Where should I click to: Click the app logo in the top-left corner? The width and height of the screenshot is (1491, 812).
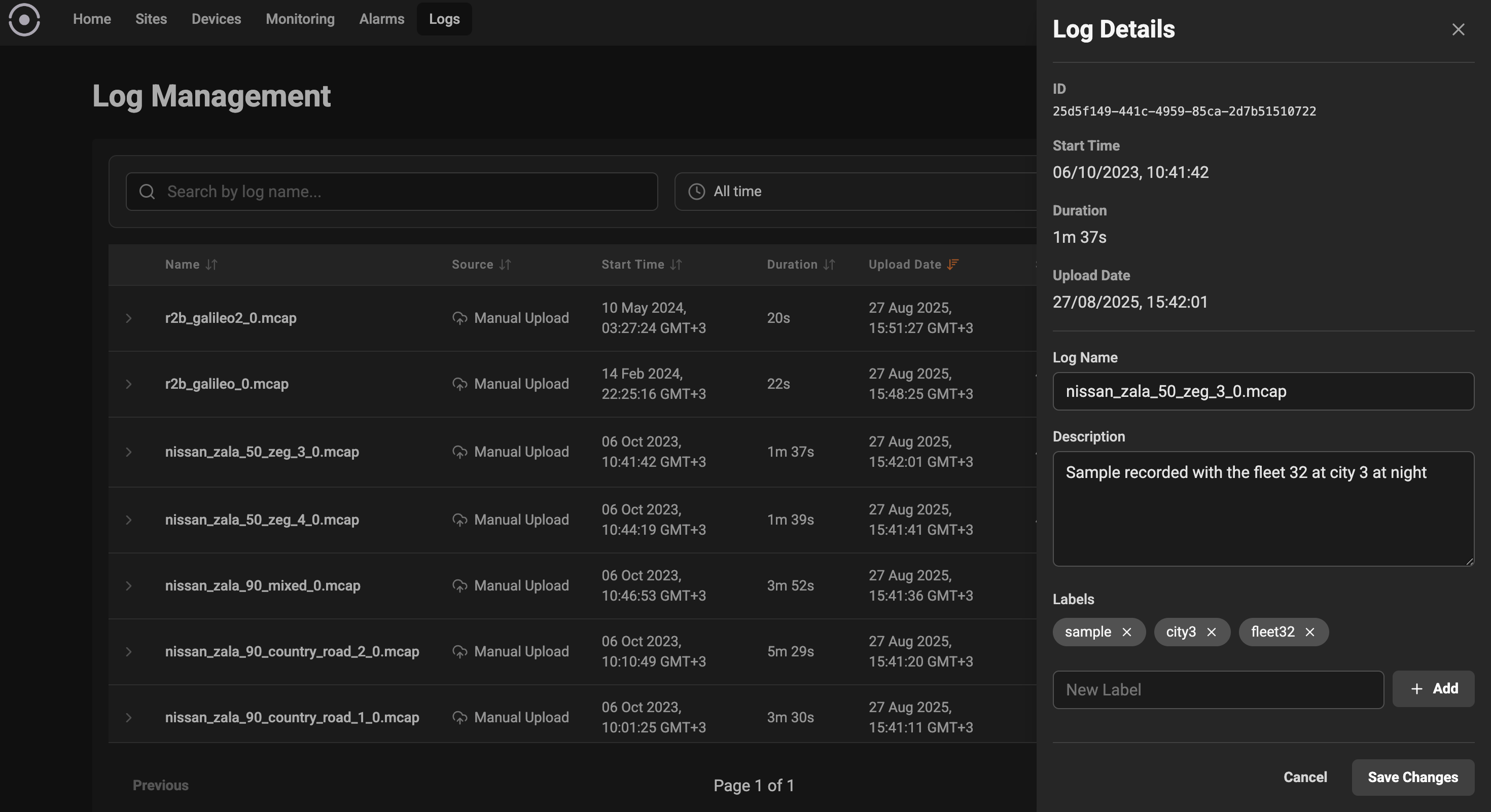point(25,19)
